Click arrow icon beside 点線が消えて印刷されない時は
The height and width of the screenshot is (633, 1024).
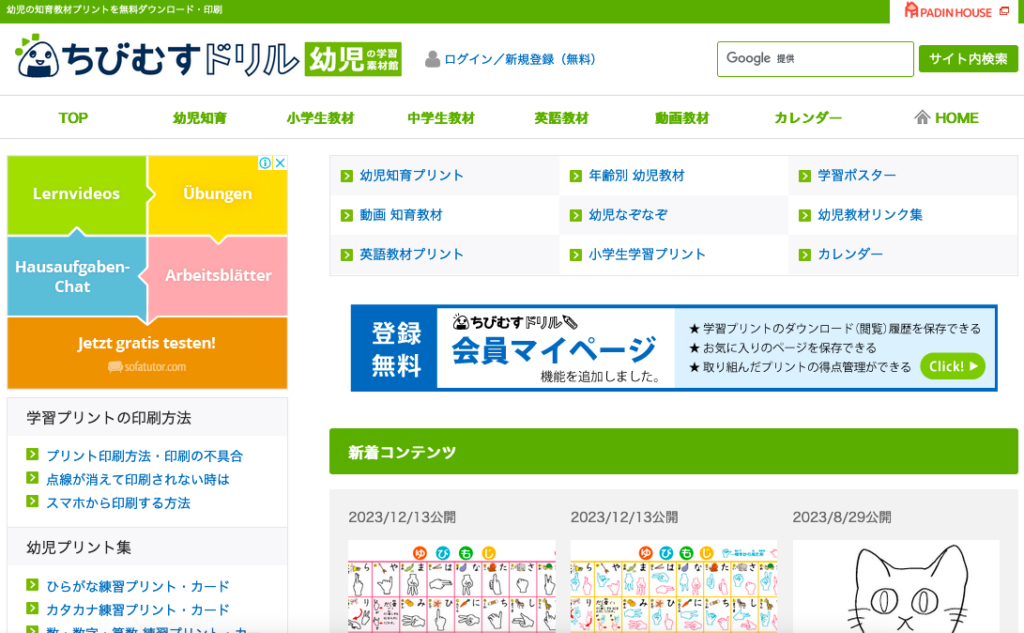(32, 478)
